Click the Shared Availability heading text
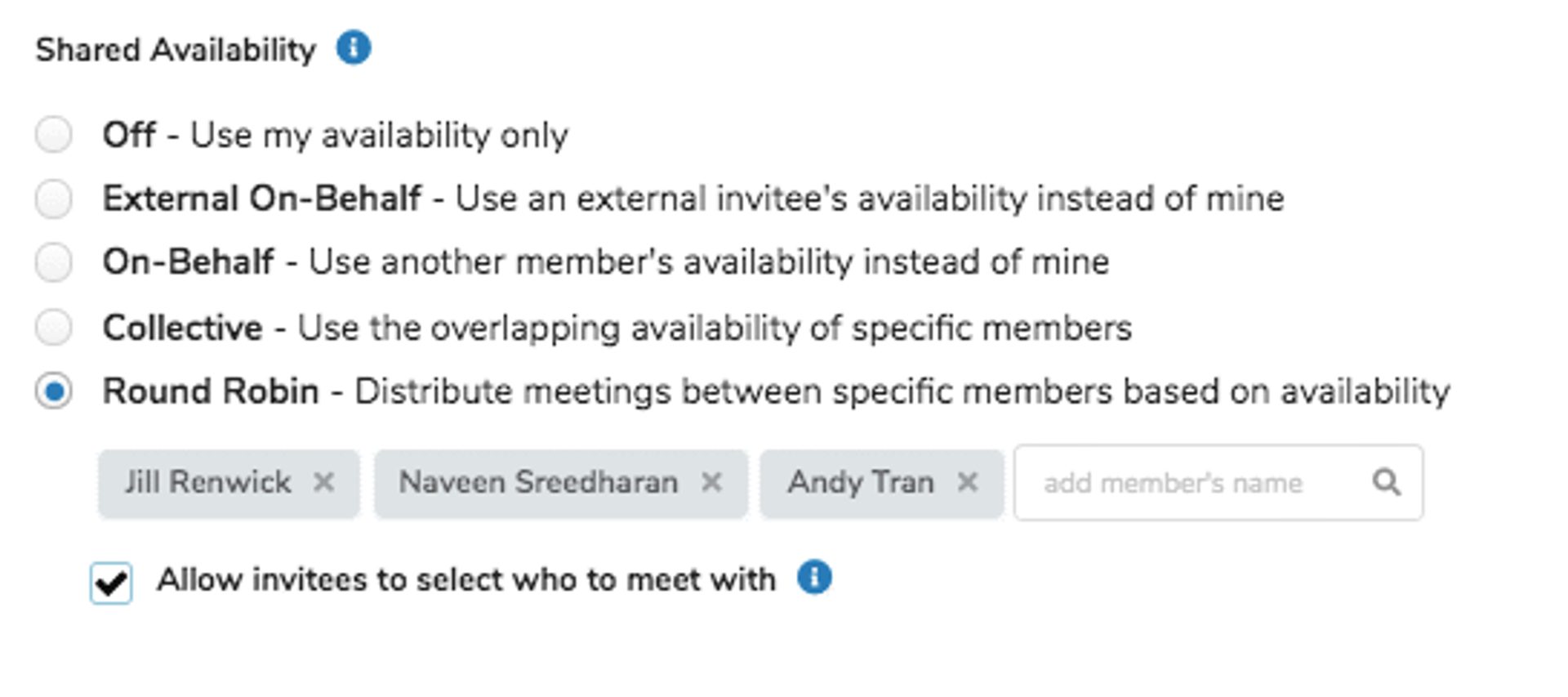The image size is (1568, 697). (176, 50)
